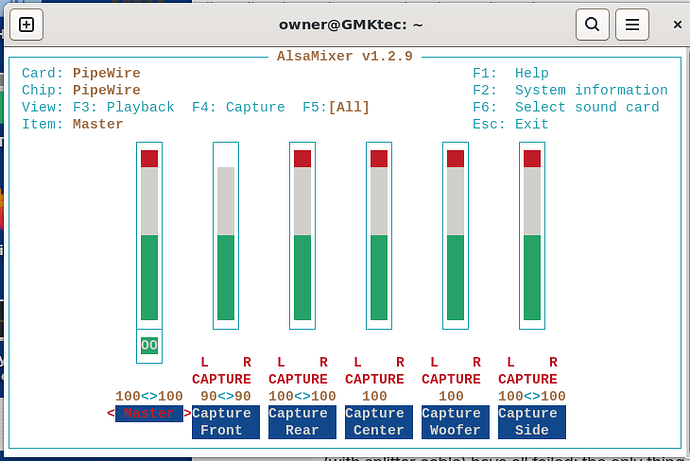Select the Capture Side channel label
The width and height of the screenshot is (690, 461).
pyautogui.click(x=532, y=422)
